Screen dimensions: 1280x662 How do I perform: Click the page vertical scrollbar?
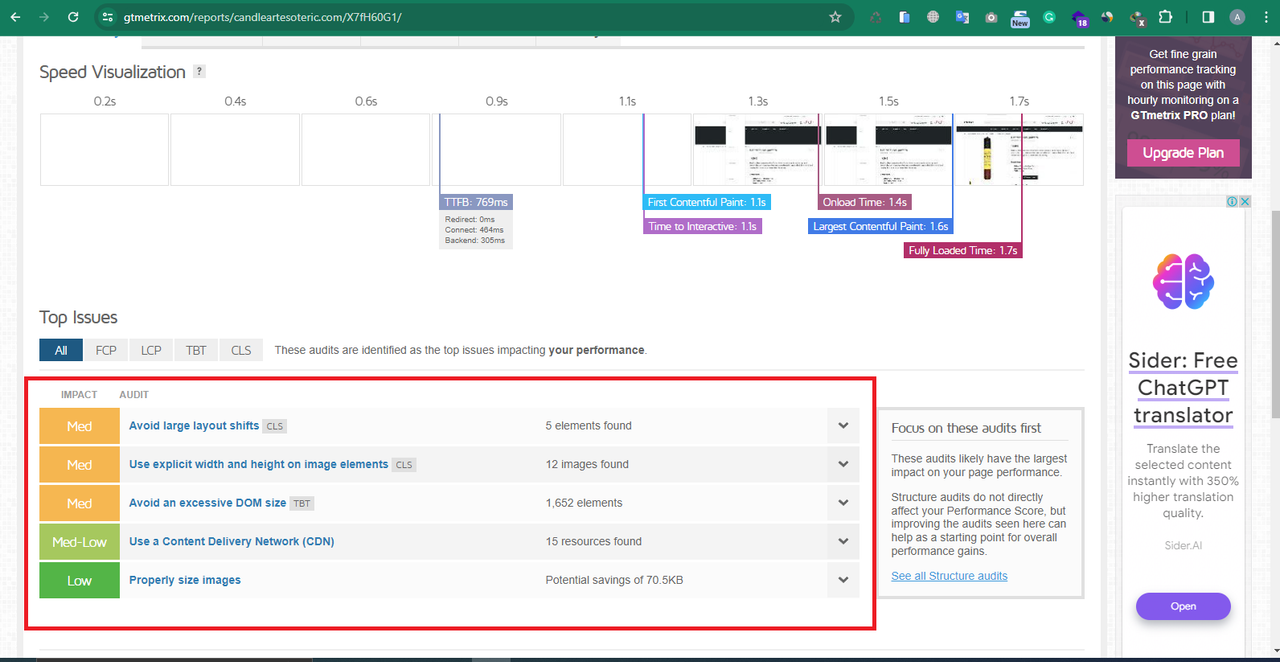[1274, 315]
